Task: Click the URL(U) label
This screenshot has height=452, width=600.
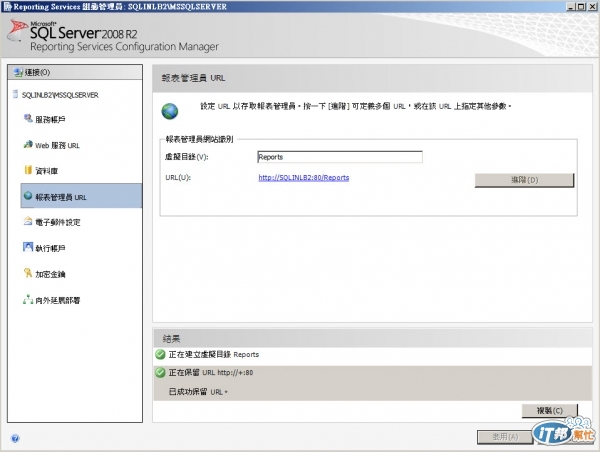Action: (x=178, y=178)
